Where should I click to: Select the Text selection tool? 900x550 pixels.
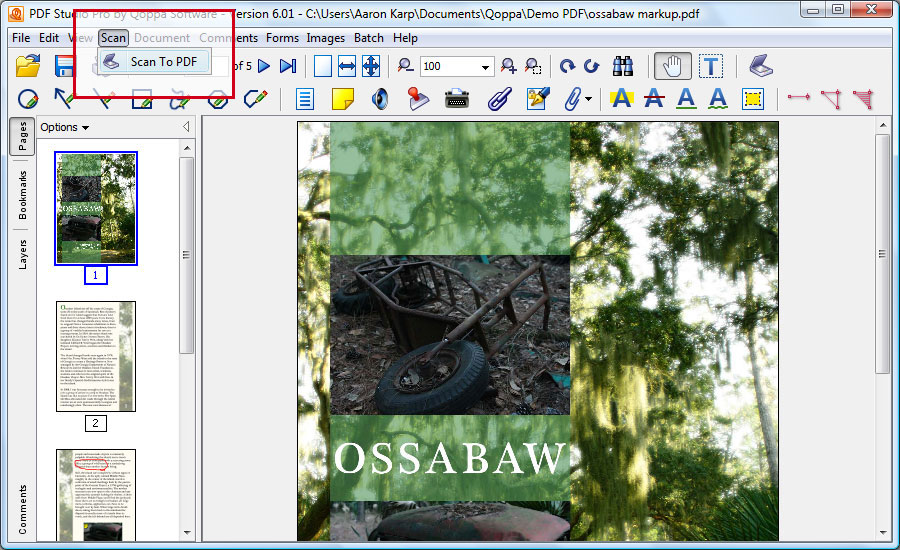click(x=711, y=67)
